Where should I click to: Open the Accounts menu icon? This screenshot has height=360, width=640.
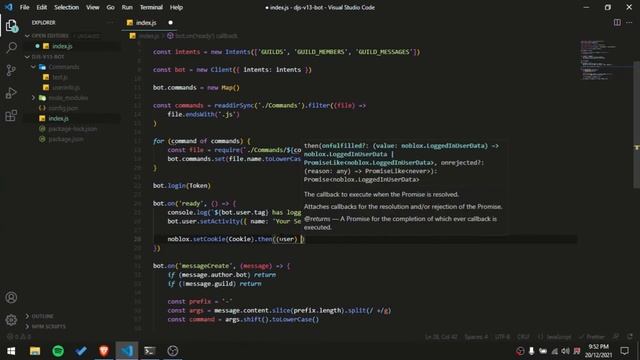point(11,298)
